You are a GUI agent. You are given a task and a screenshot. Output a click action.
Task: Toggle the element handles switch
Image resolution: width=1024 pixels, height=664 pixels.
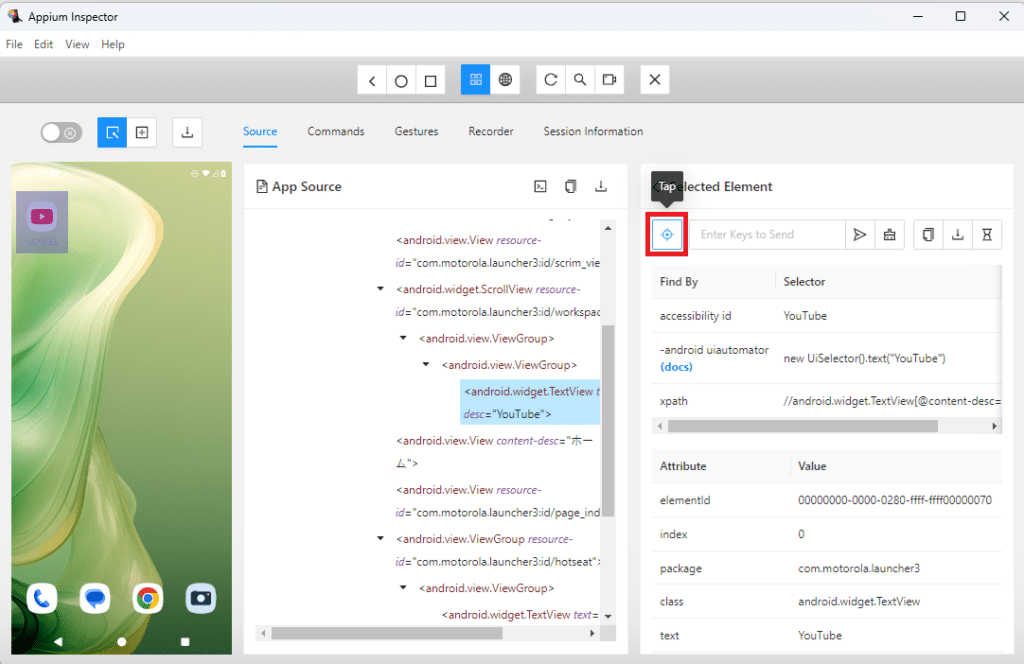click(61, 132)
